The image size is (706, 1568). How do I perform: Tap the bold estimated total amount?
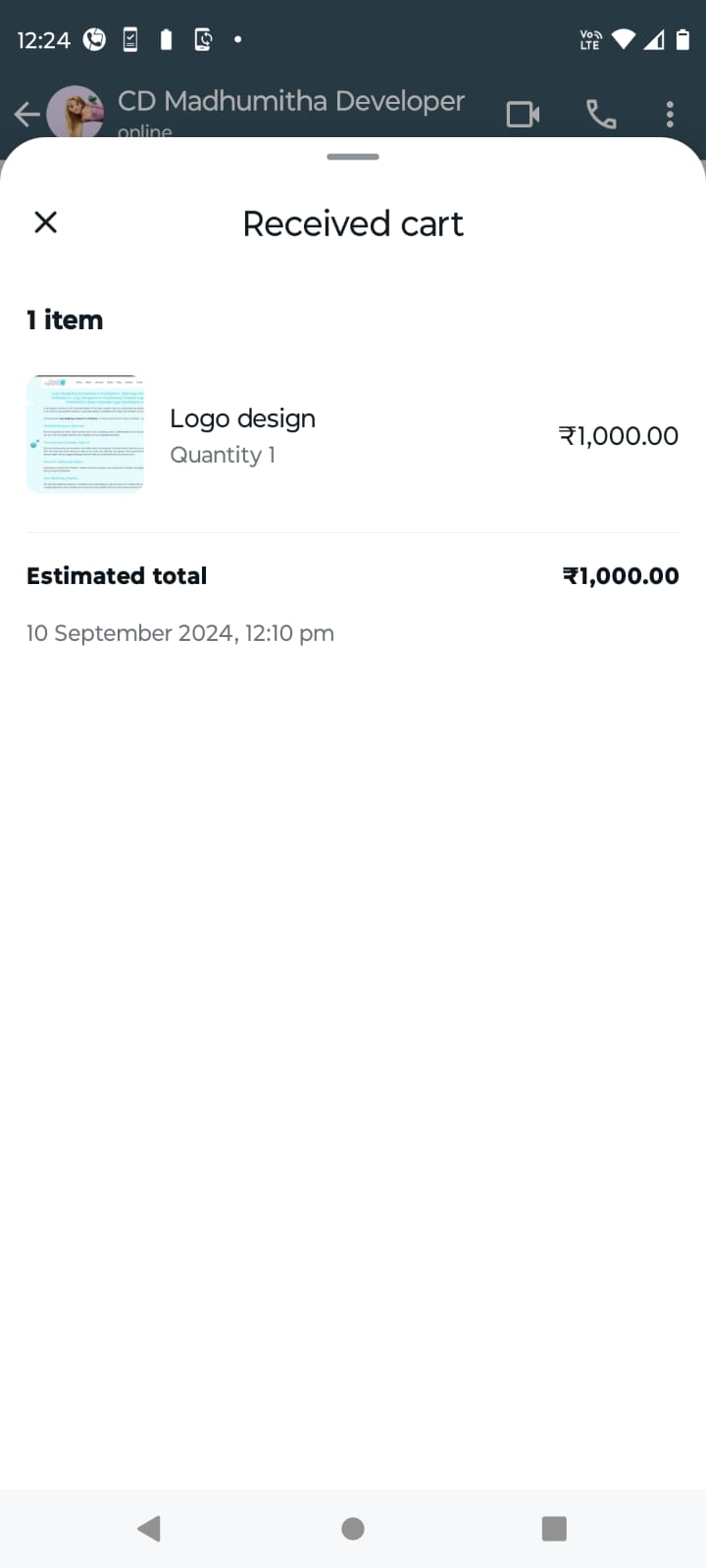point(620,576)
